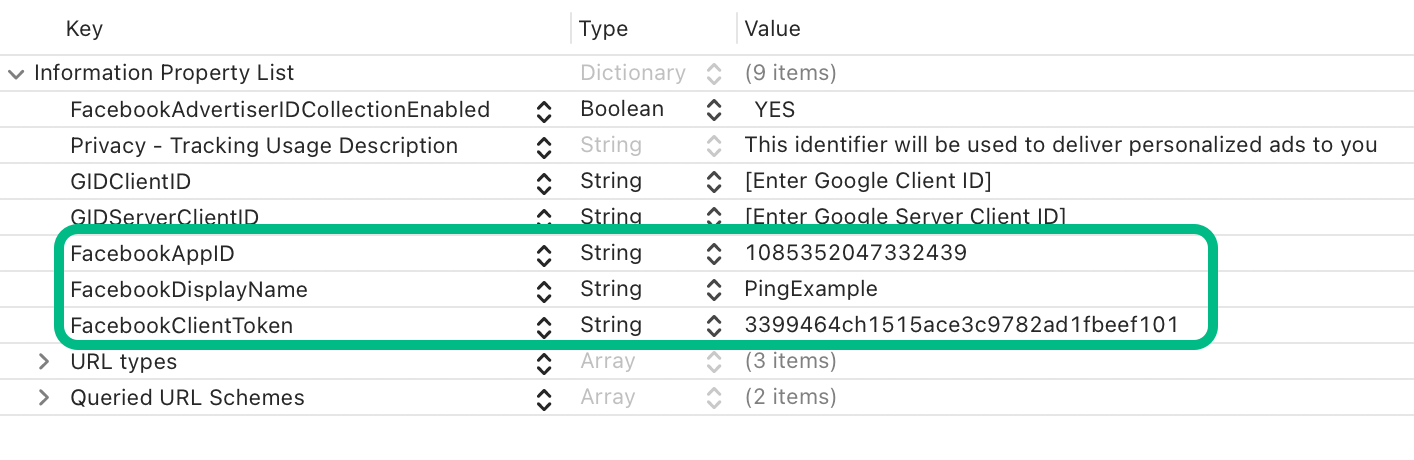The image size is (1414, 460).
Task: Select the FacebookClientToken value field
Action: tap(961, 325)
